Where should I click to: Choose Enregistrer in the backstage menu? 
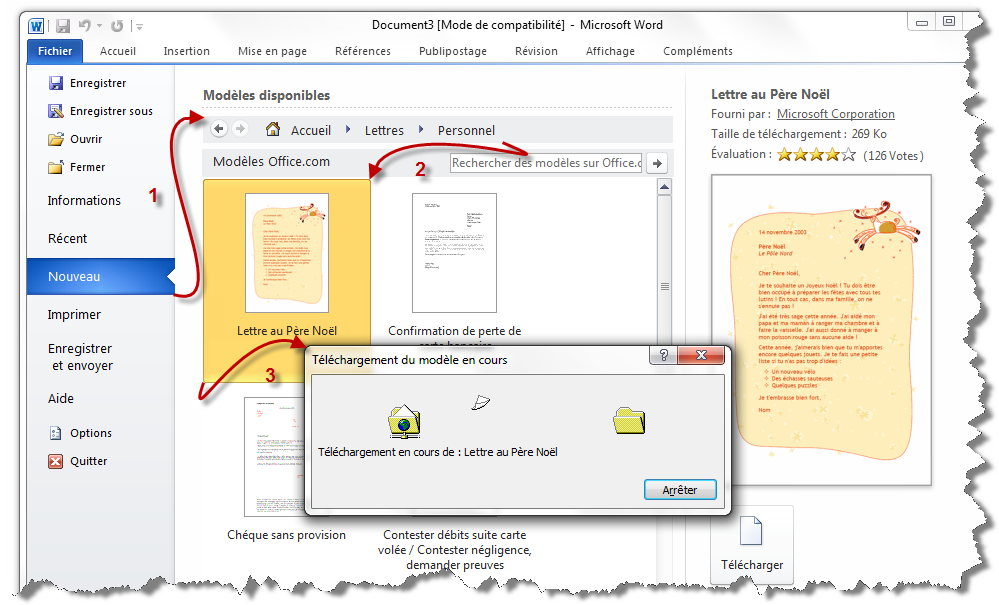click(88, 83)
